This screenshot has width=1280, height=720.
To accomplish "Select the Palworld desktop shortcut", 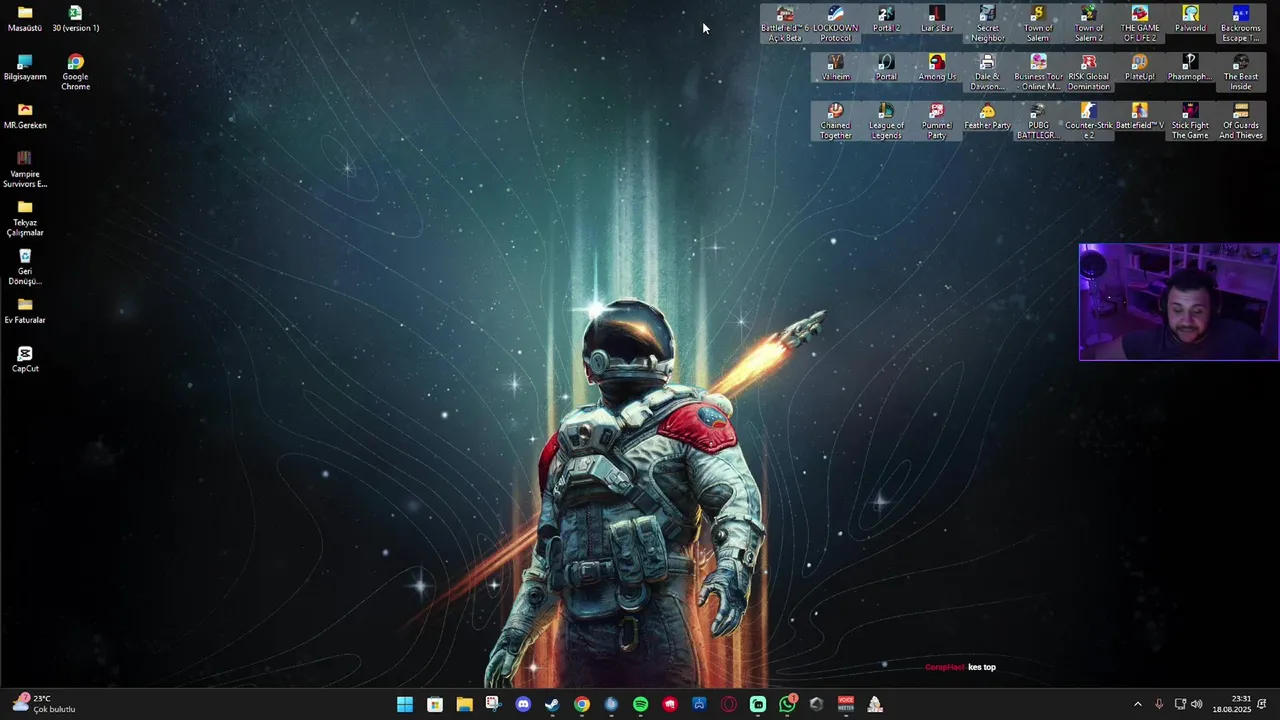I will 1190,19.
